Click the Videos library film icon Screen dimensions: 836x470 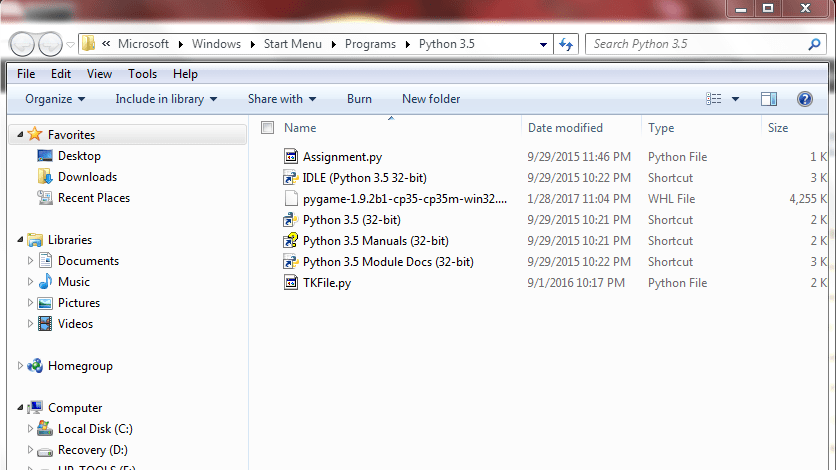click(45, 323)
